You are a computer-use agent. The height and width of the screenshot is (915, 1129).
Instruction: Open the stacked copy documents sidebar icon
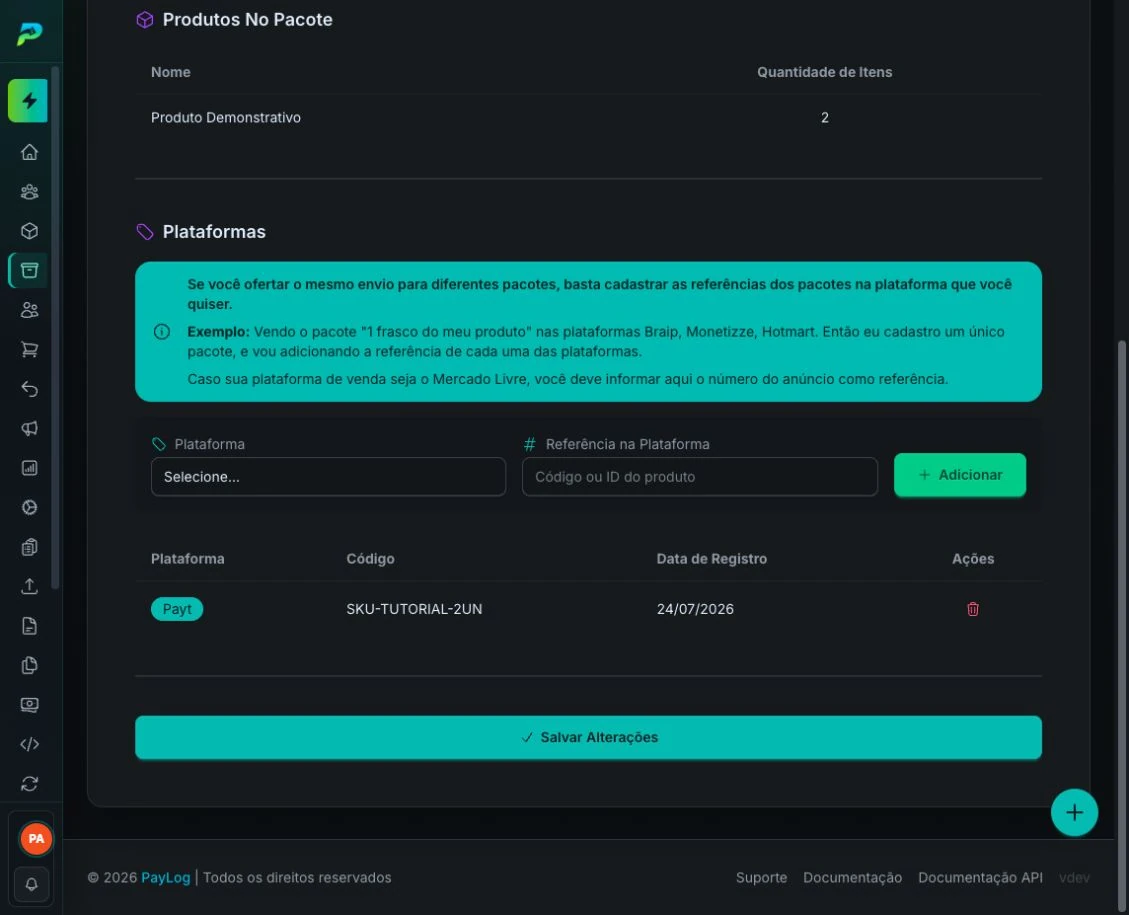30,665
